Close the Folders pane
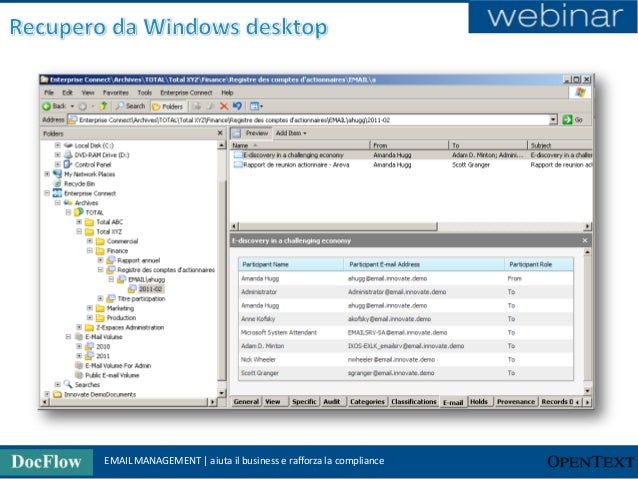 pos(220,133)
